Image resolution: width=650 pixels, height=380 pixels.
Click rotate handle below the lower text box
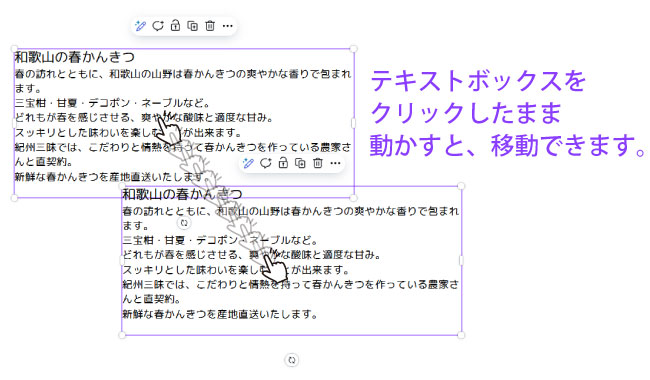292,360
